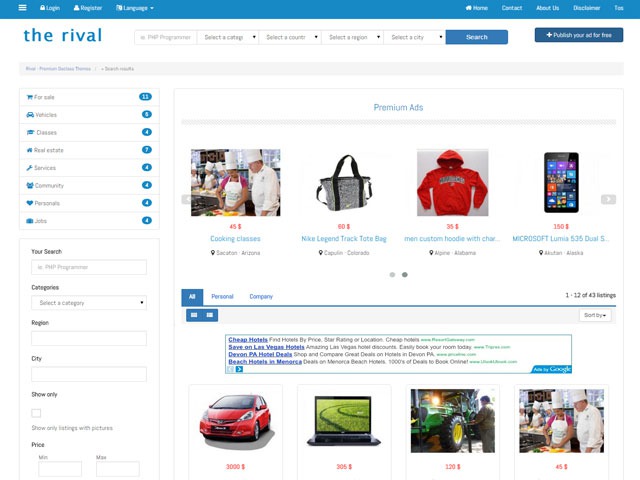Open the Select a city dropdown
Screen dimensions: 640x480
[414, 37]
